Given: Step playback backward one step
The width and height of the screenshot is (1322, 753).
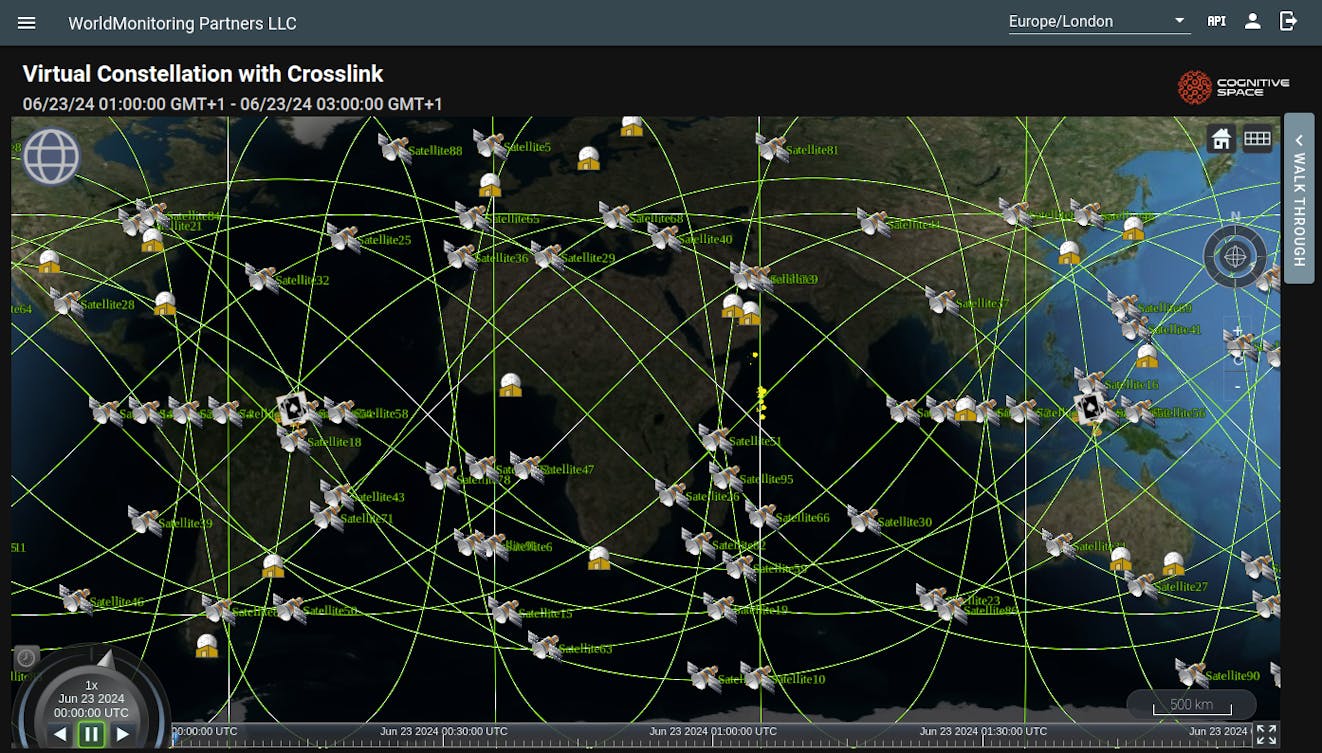Looking at the screenshot, I should 60,733.
